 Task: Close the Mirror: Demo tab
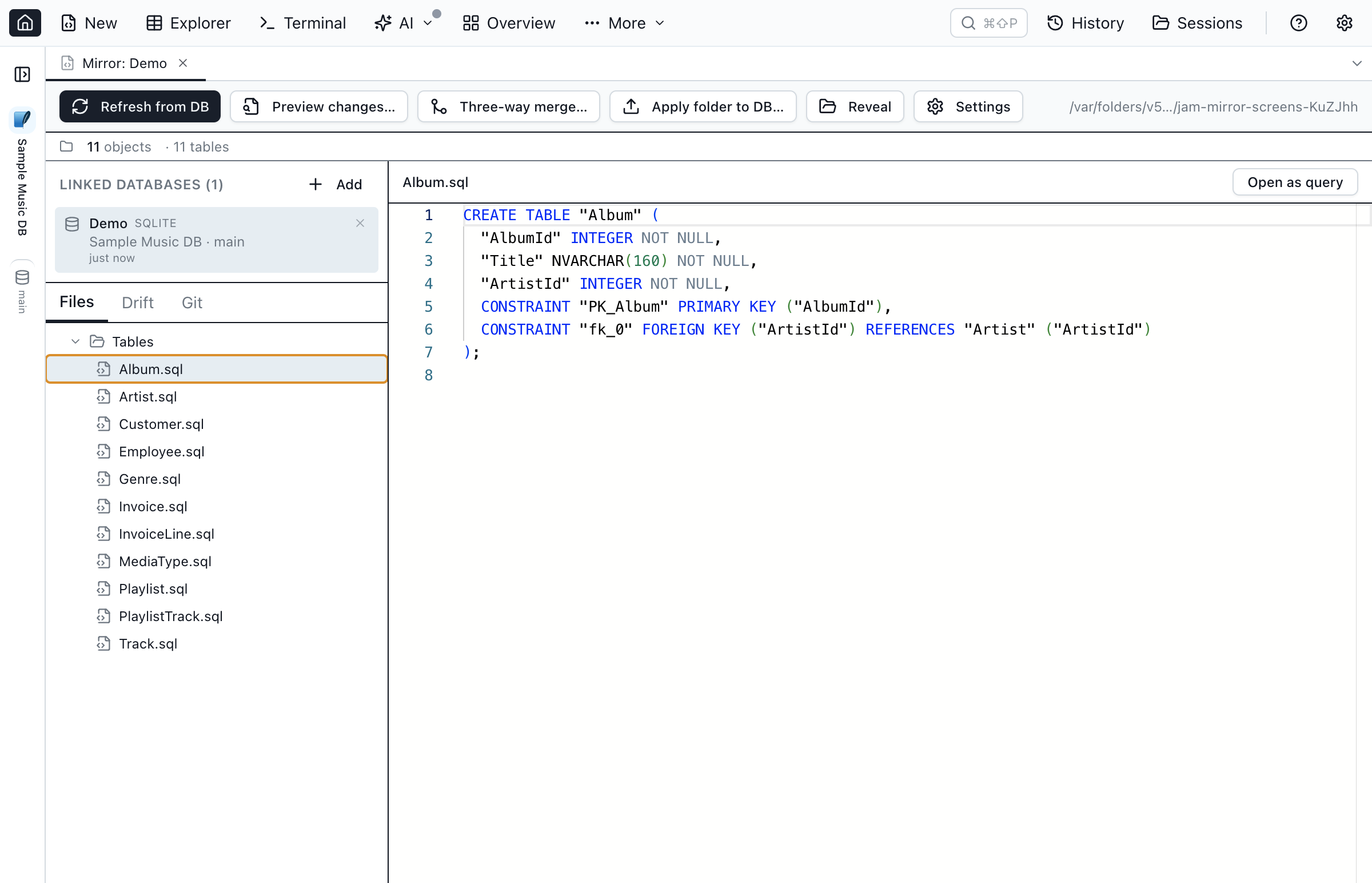(183, 63)
